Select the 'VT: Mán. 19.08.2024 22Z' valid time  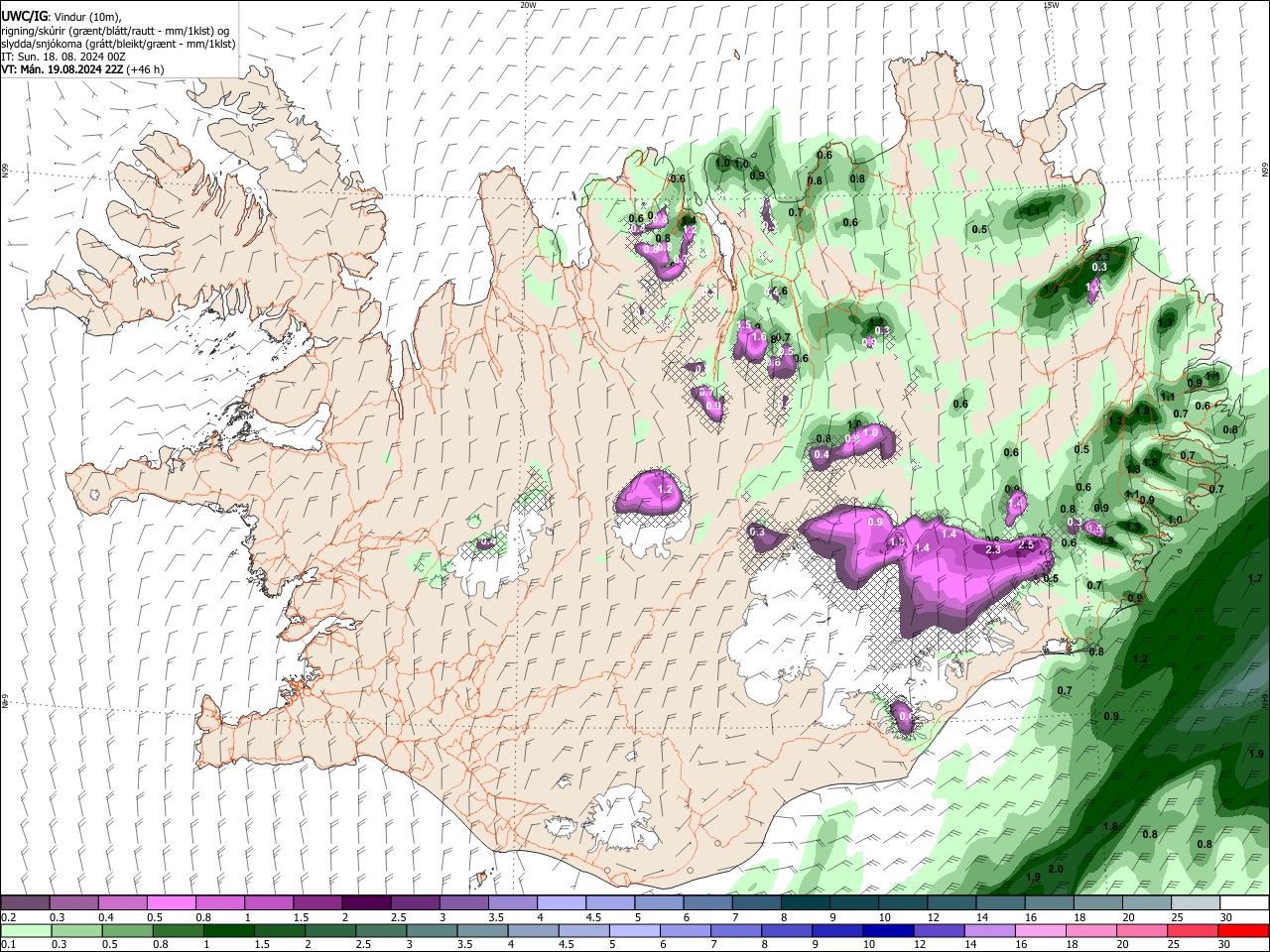pos(62,69)
